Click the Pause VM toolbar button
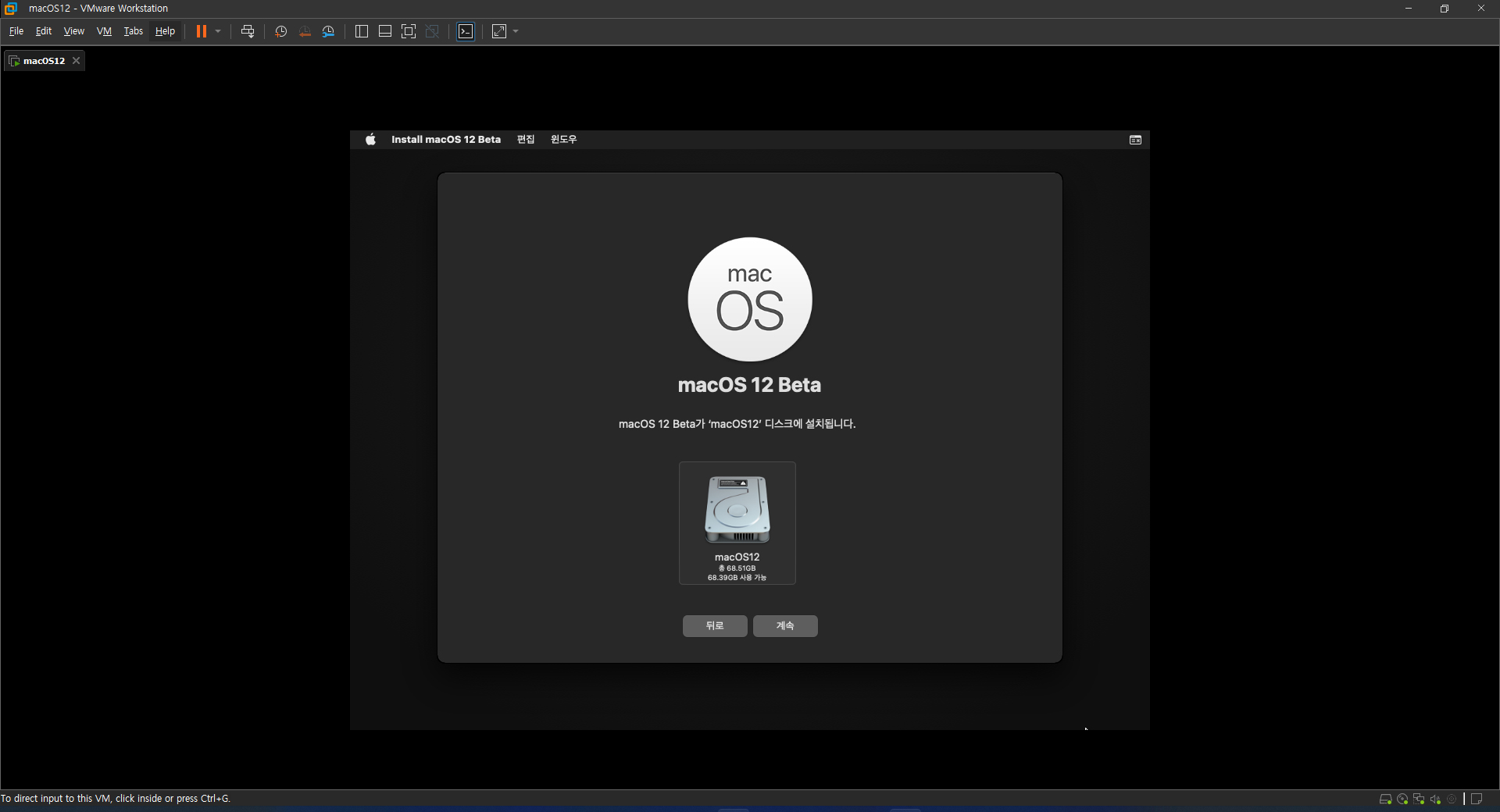Screen dimensions: 1500x812 [x=201, y=31]
